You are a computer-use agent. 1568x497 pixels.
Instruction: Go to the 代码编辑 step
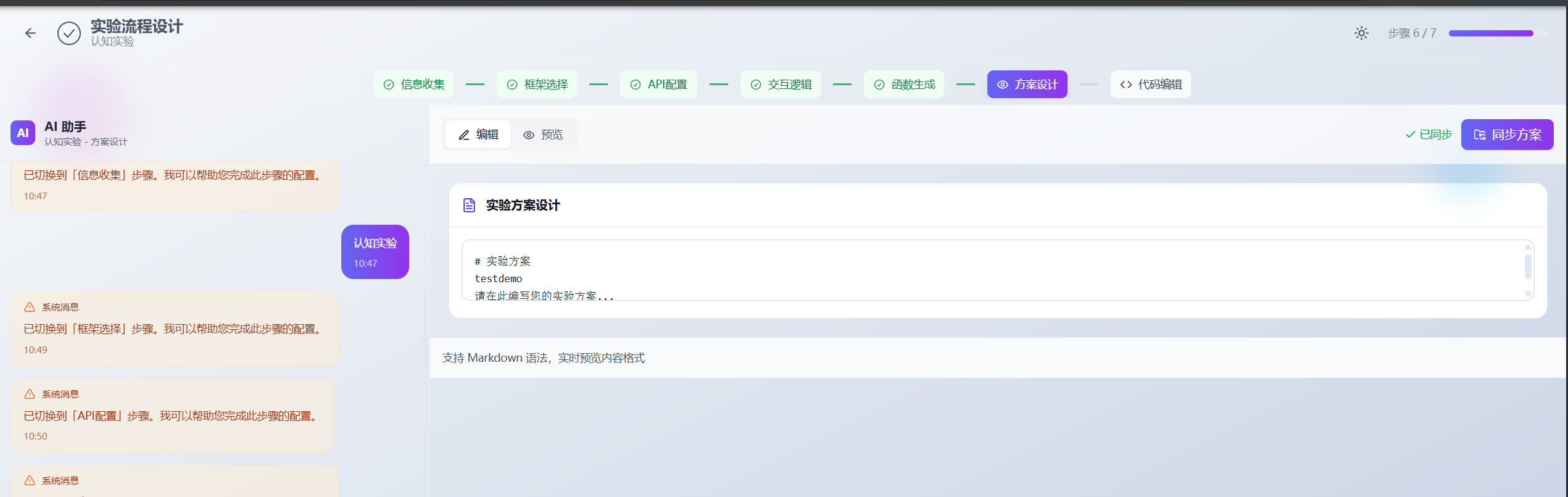1151,85
